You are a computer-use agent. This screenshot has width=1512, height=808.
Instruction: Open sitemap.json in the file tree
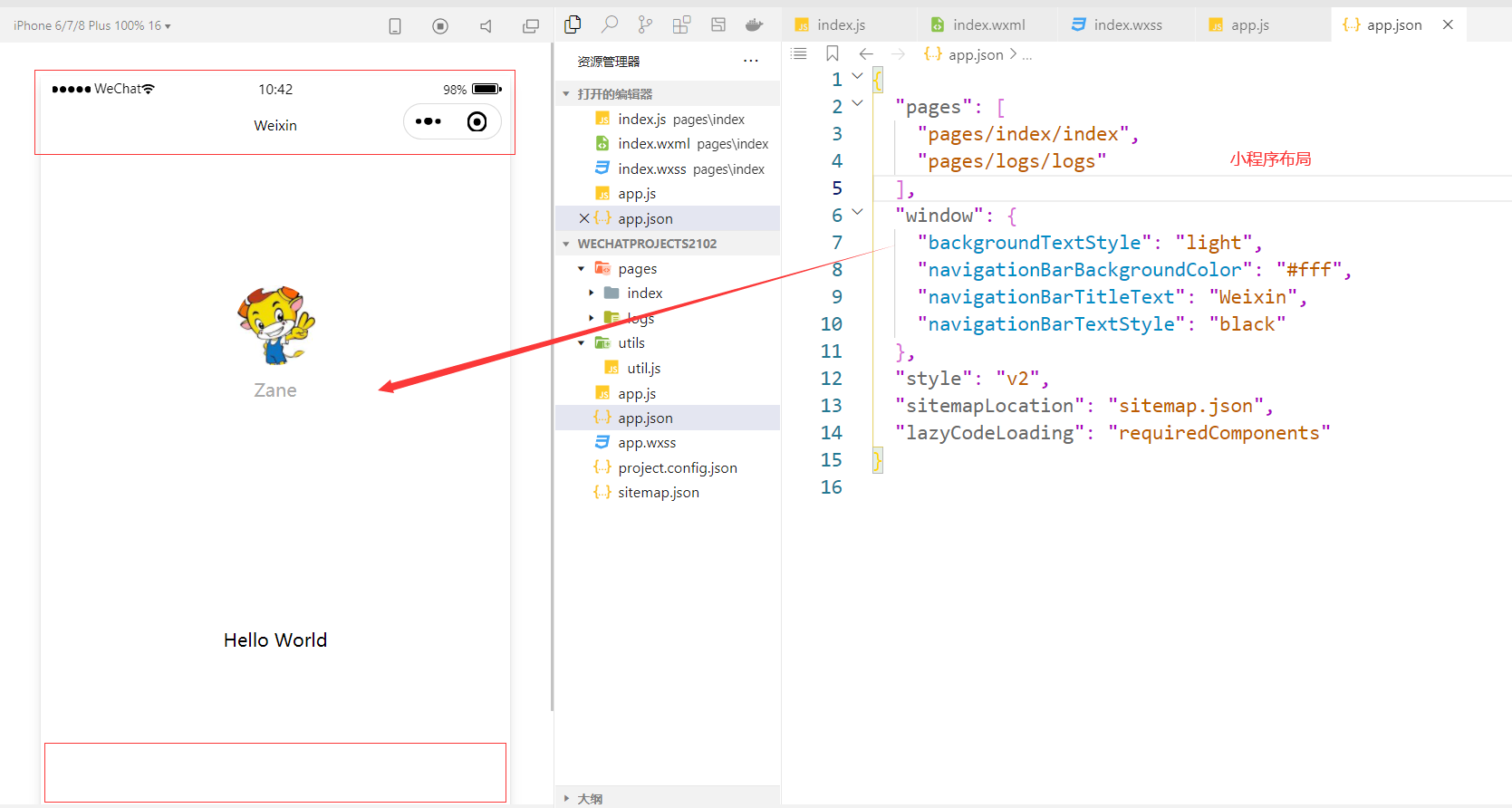(668, 492)
